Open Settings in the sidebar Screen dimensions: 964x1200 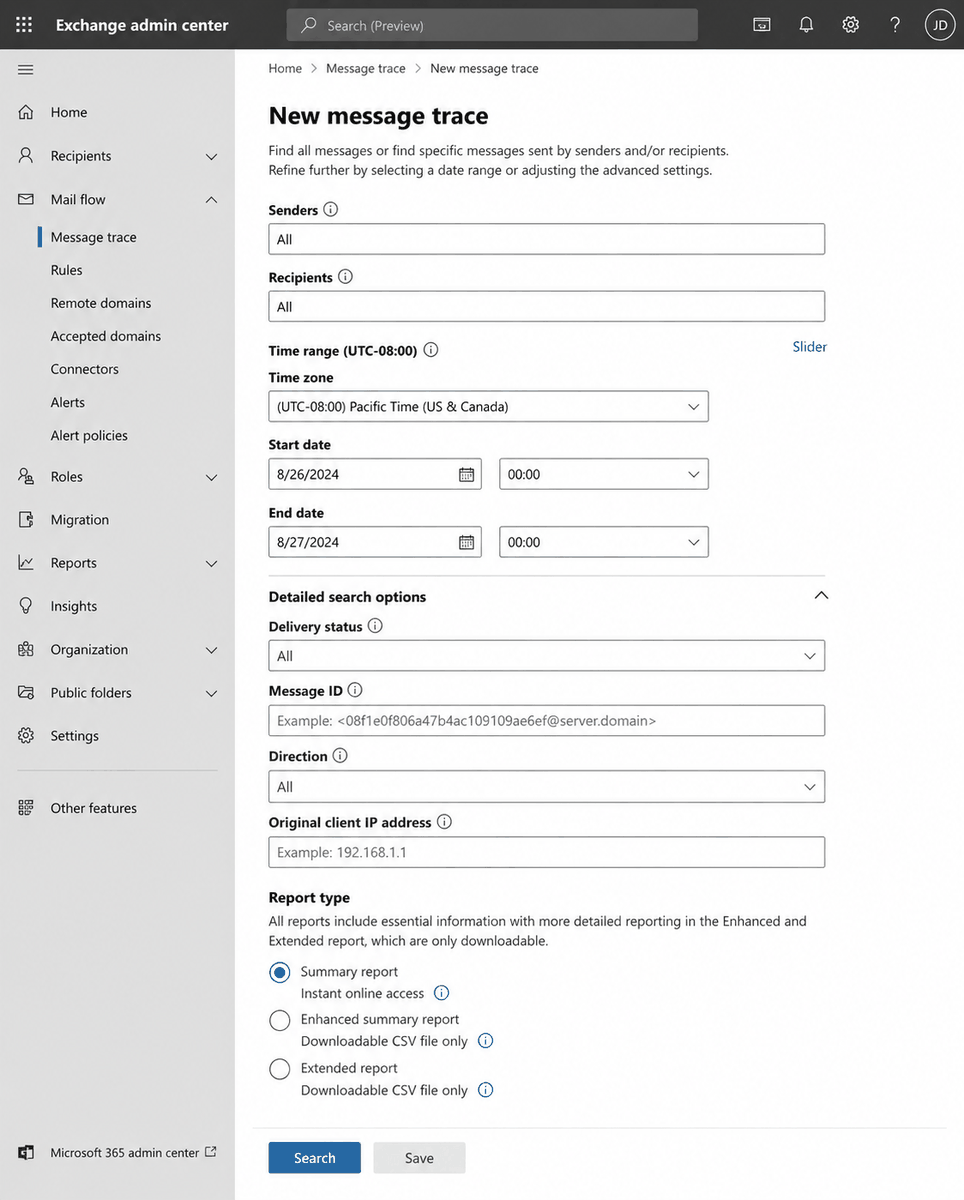(x=75, y=736)
